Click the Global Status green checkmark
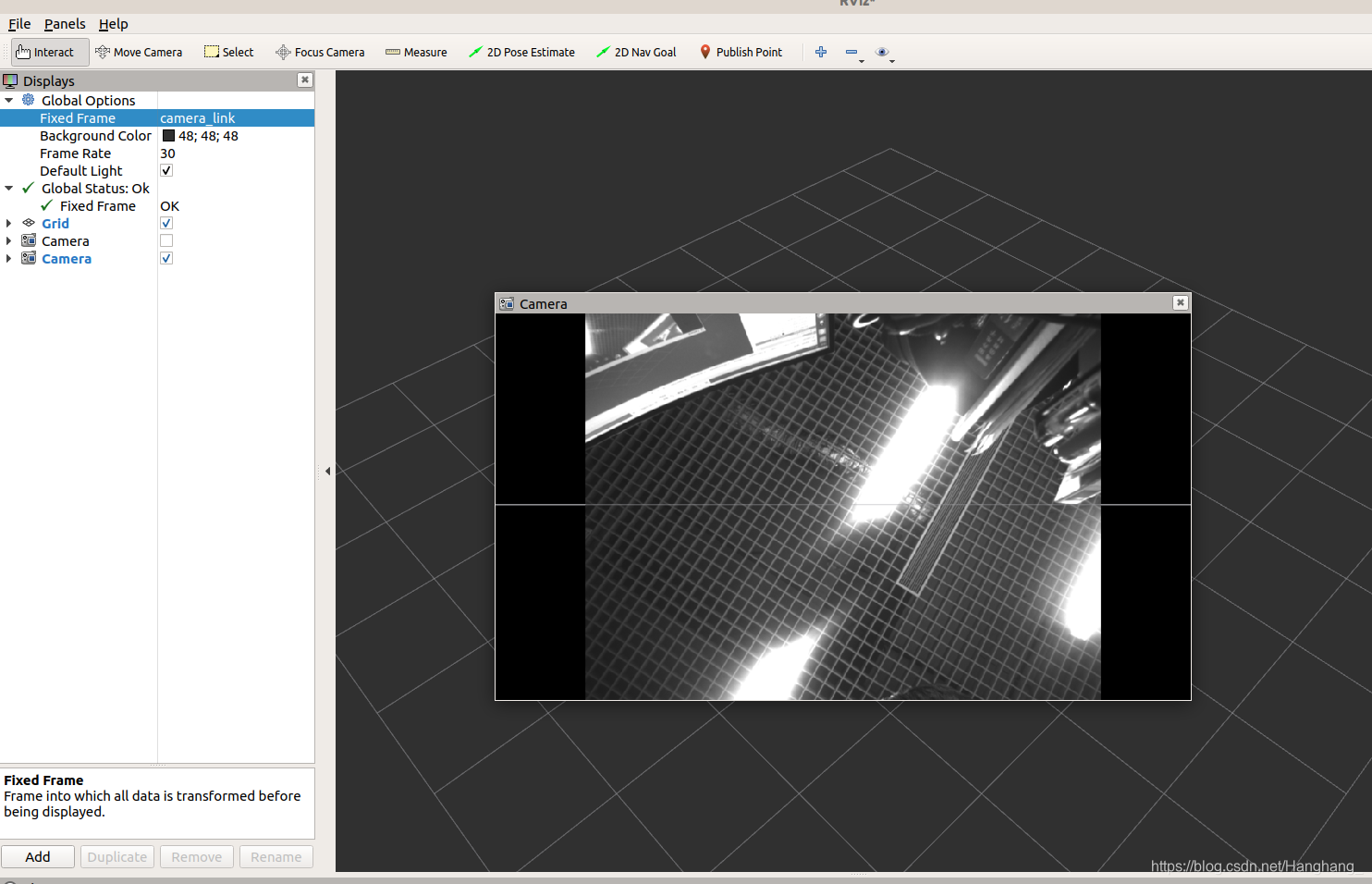Screen dimensions: 1372x884 [x=29, y=188]
